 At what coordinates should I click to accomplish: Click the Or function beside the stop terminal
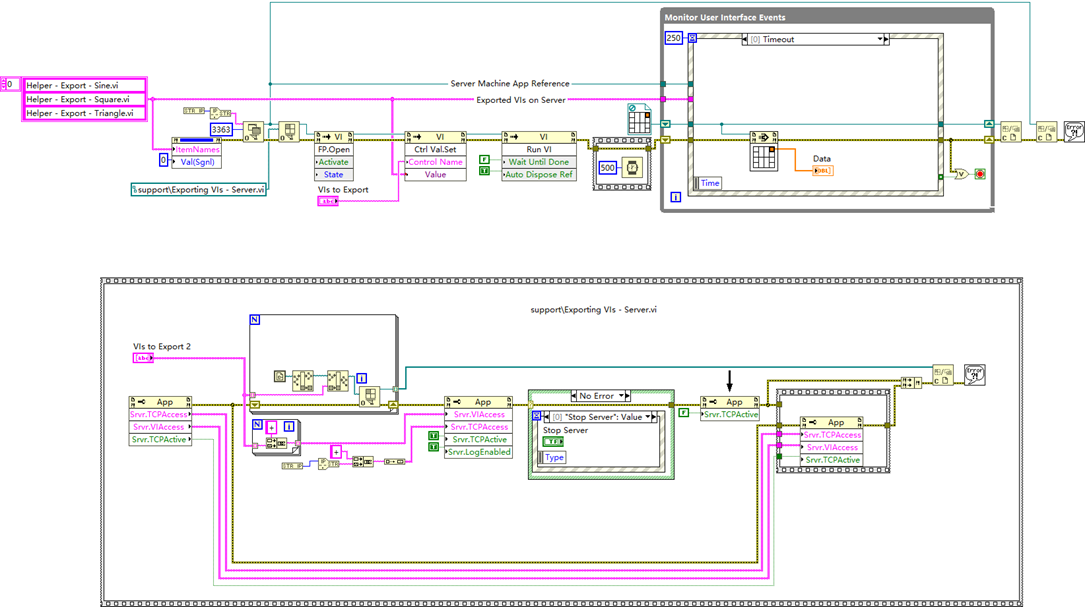[960, 174]
